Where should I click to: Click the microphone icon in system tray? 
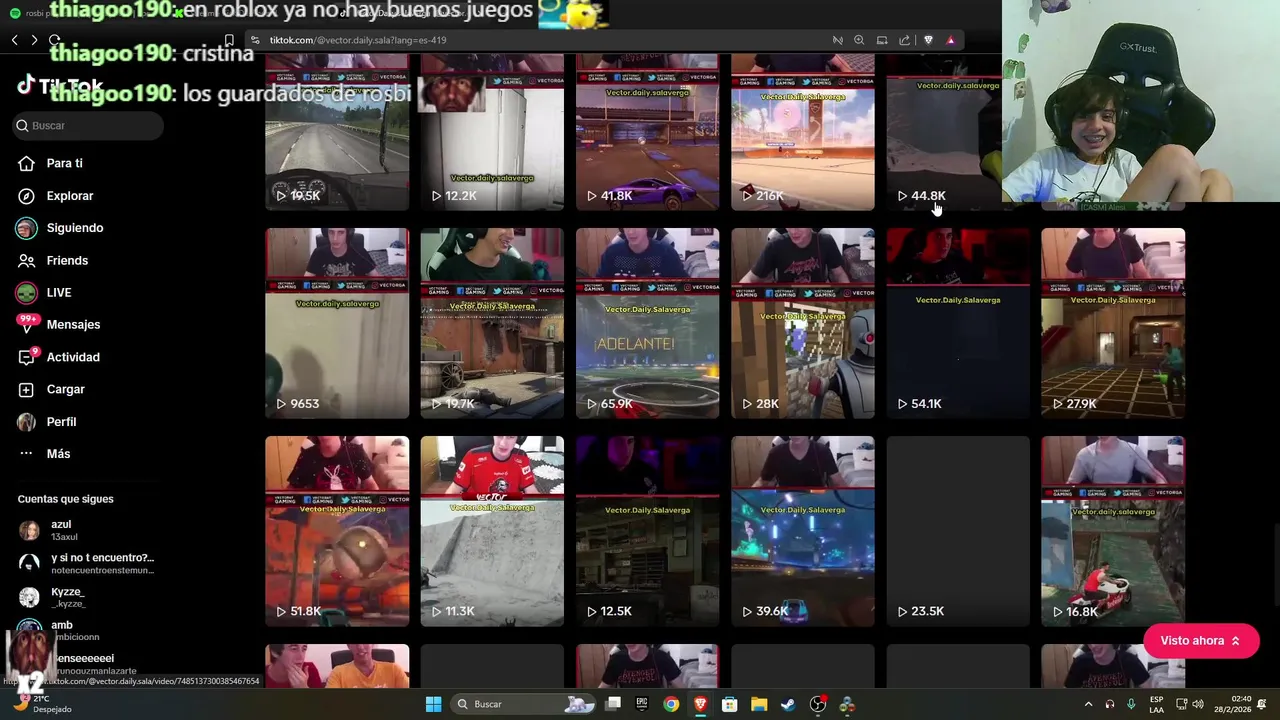tap(1131, 704)
